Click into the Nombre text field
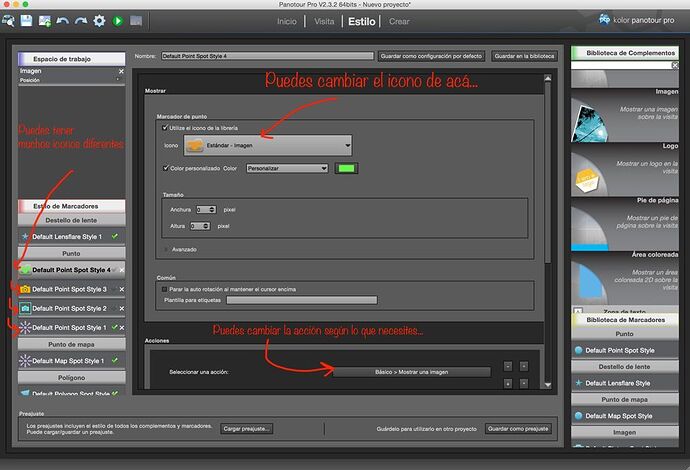 point(267,56)
